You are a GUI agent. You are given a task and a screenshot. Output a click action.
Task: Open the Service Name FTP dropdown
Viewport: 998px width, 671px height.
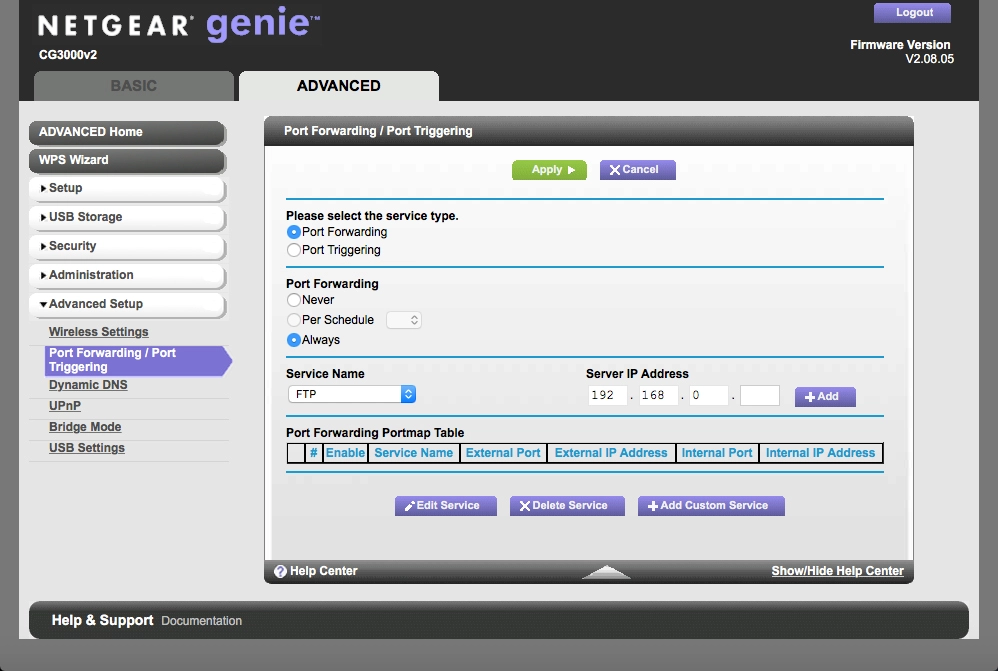(352, 394)
